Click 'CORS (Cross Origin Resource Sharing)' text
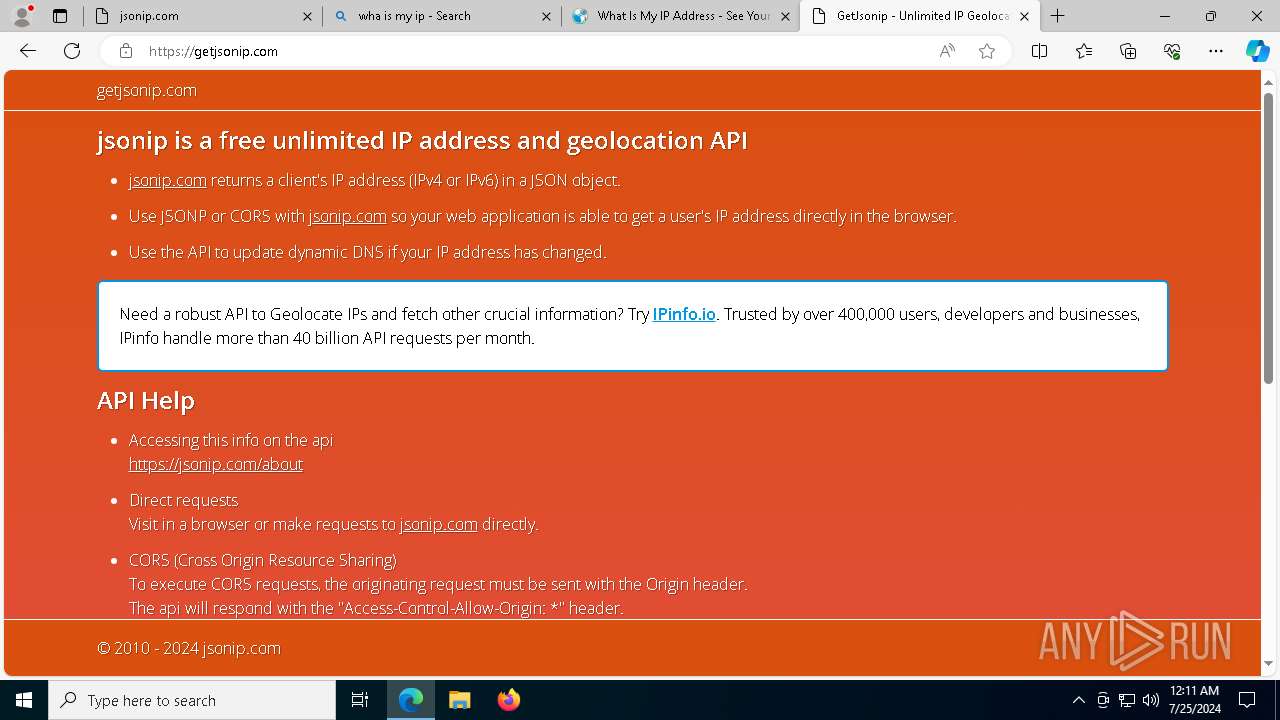 263,560
